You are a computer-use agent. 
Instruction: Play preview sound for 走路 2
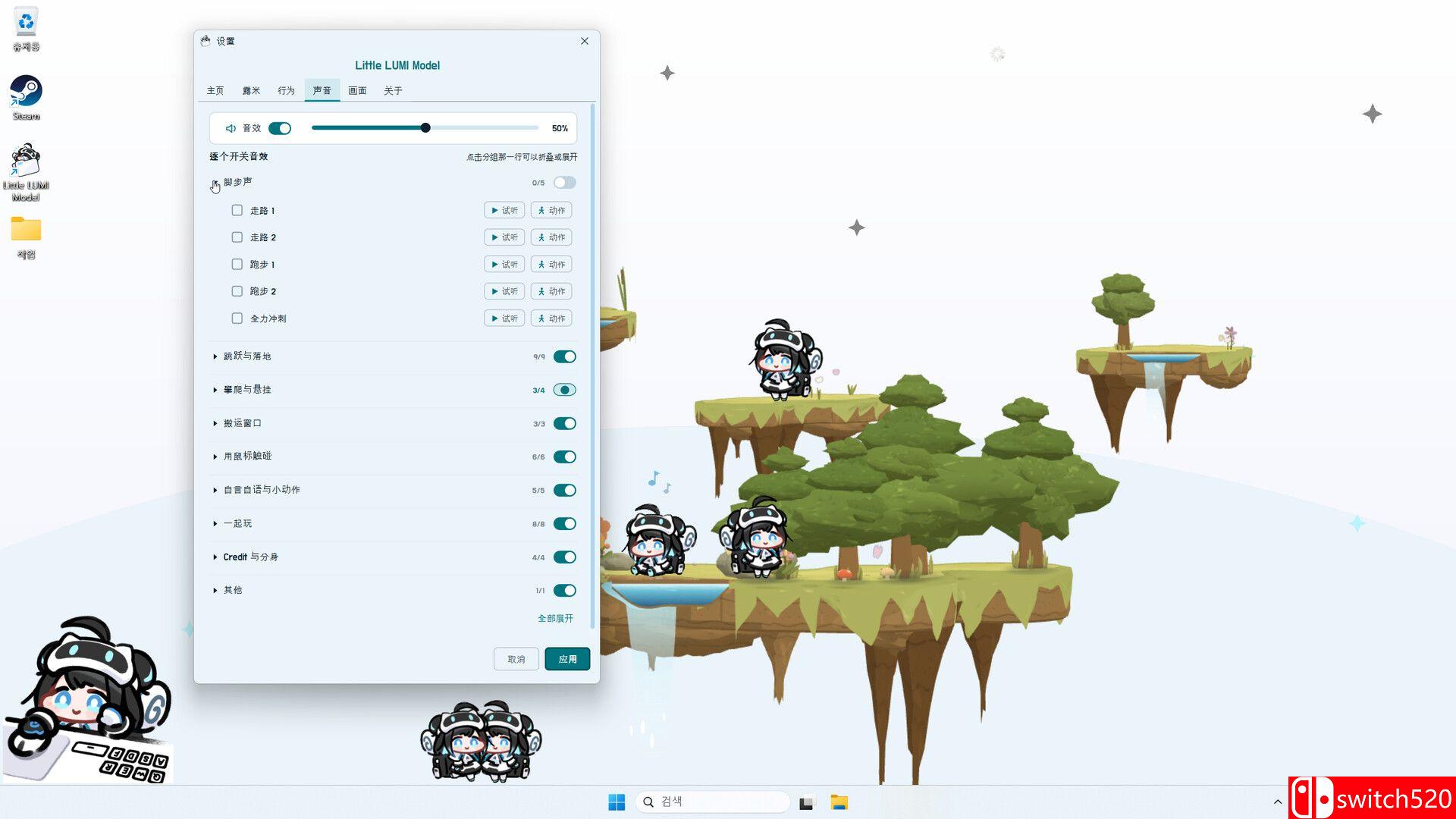pos(504,237)
